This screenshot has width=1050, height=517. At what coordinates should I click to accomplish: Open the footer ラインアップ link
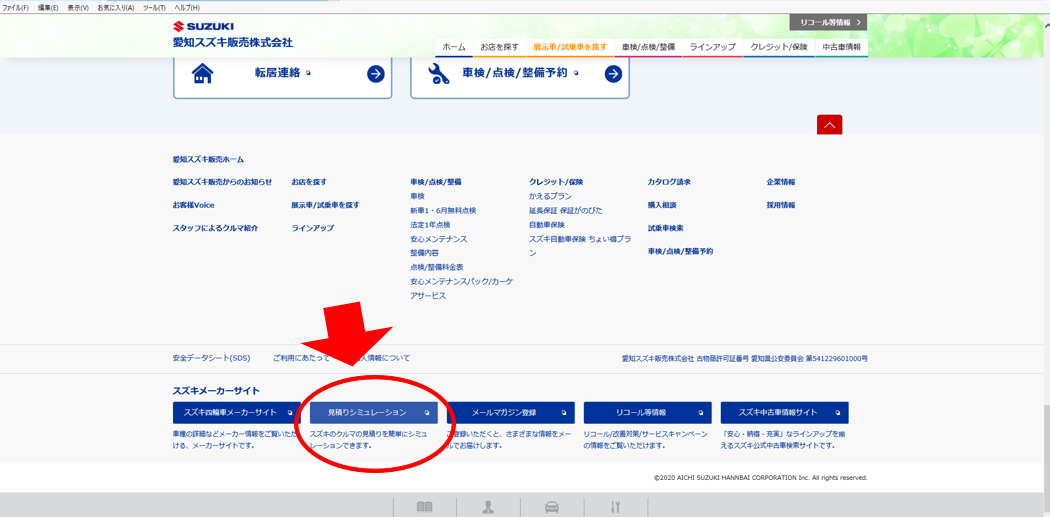[313, 228]
